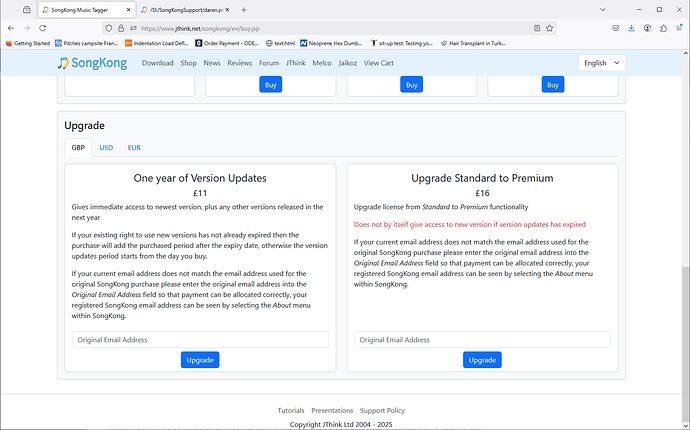This screenshot has height=430, width=690.
Task: Open the Extensions puzzle icon
Action: tap(663, 28)
